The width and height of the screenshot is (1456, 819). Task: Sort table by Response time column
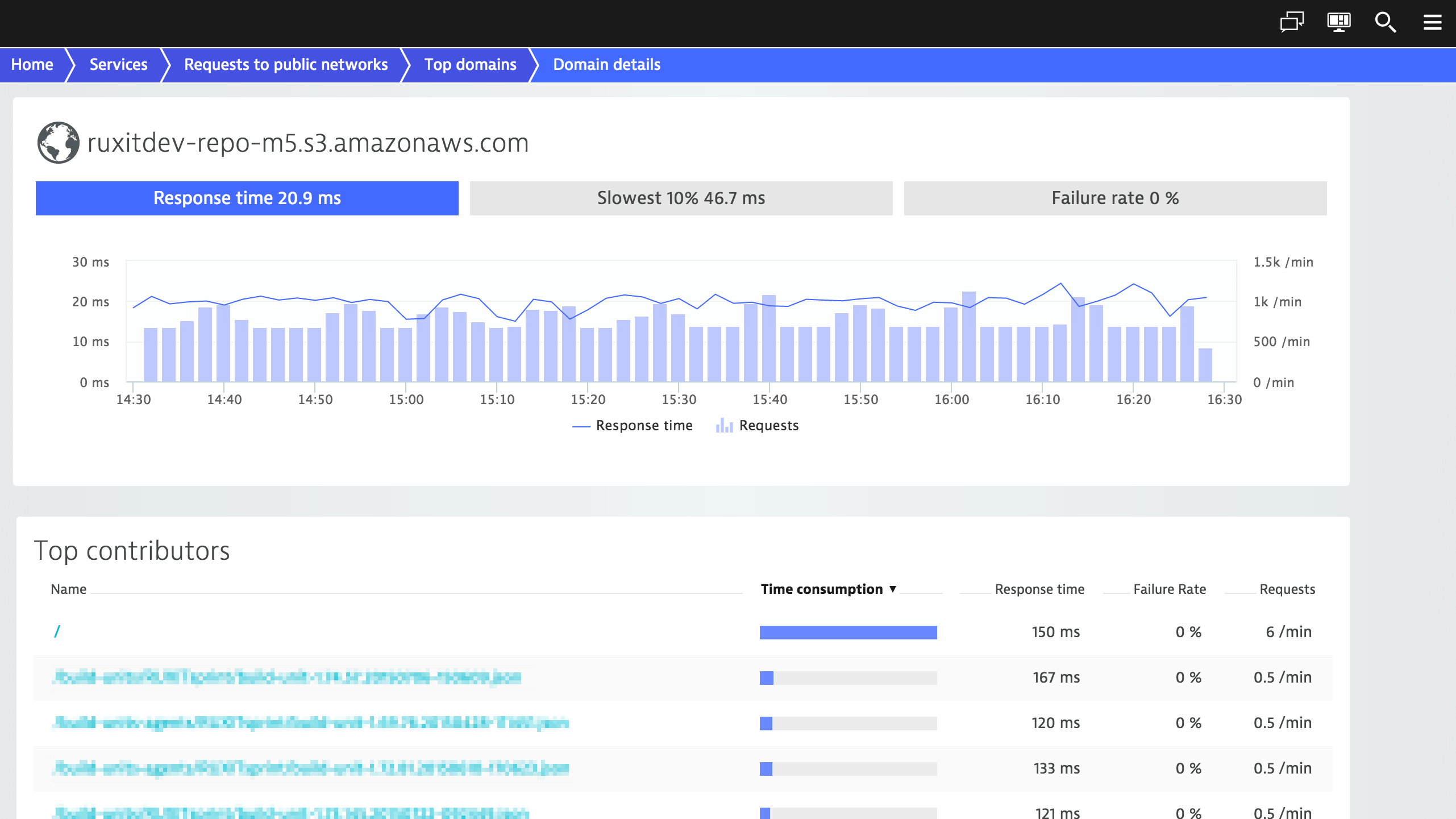point(1039,589)
